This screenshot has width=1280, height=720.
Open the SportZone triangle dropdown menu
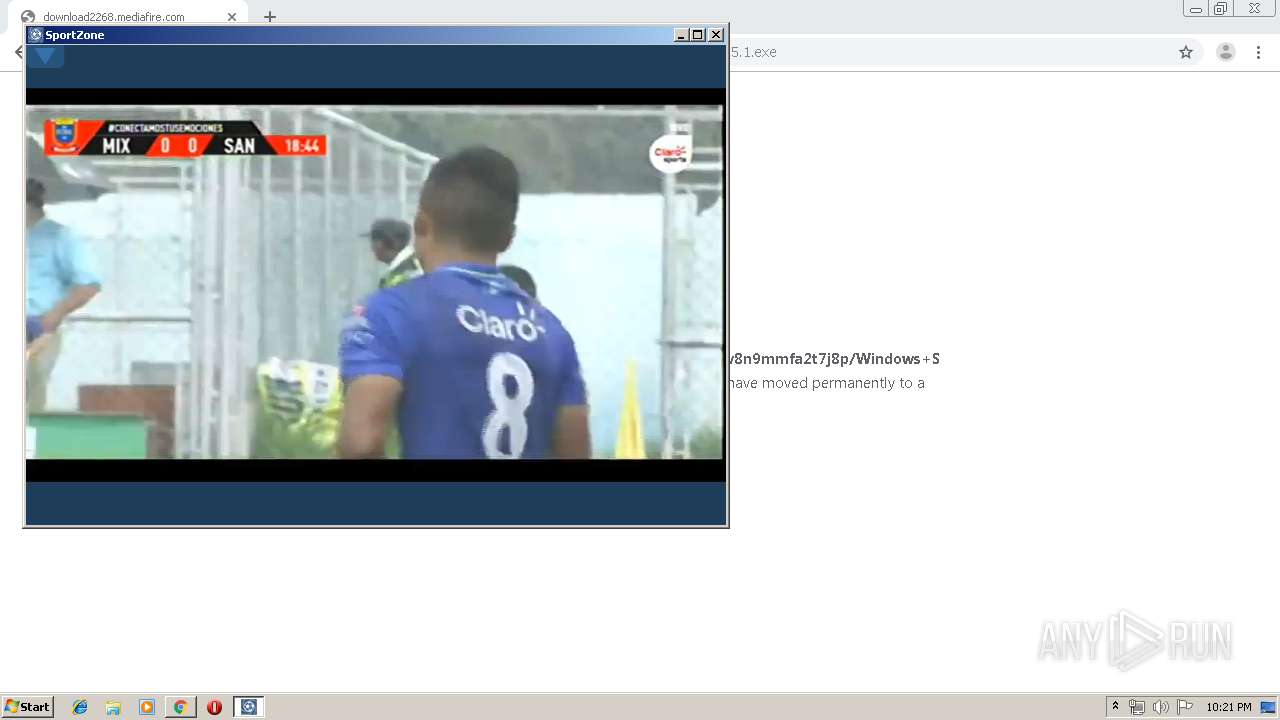pyautogui.click(x=45, y=56)
